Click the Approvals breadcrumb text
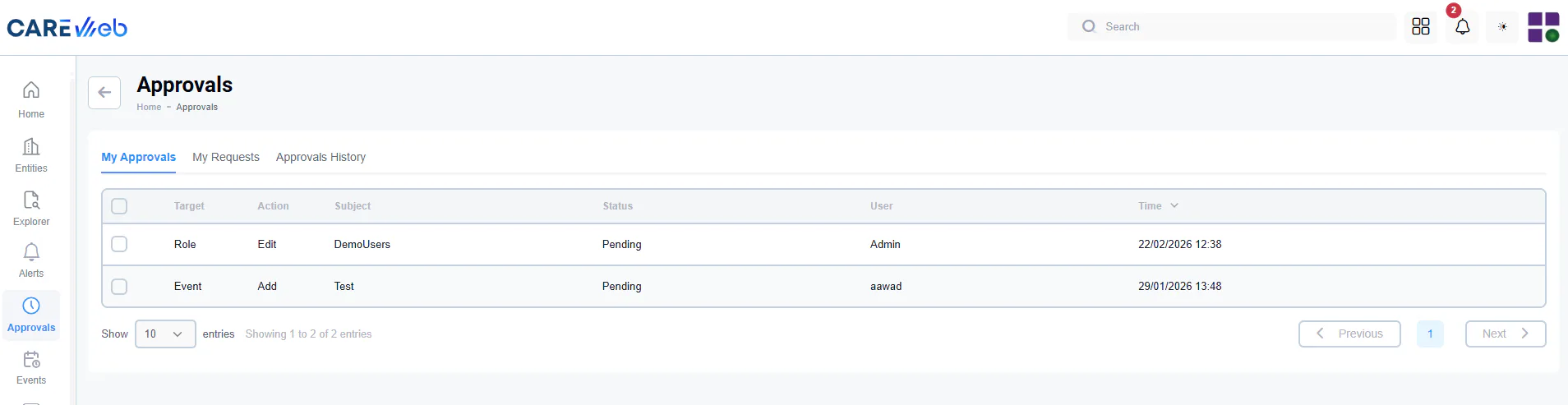This screenshot has height=405, width=1568. pyautogui.click(x=197, y=107)
